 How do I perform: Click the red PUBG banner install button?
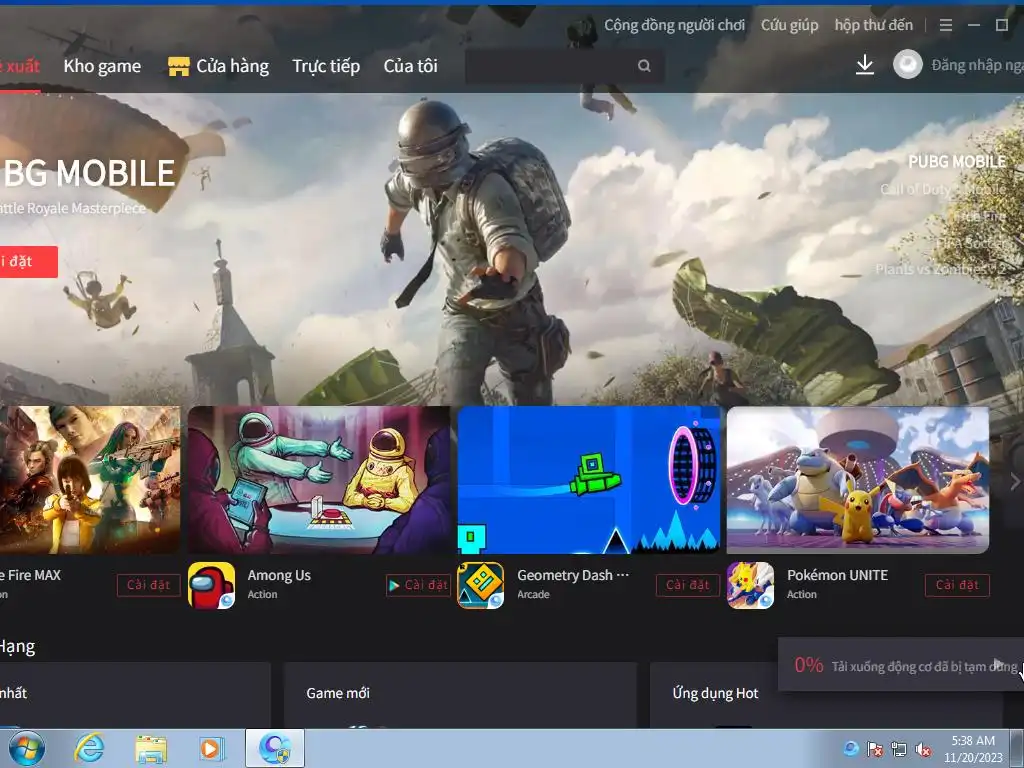[29, 262]
